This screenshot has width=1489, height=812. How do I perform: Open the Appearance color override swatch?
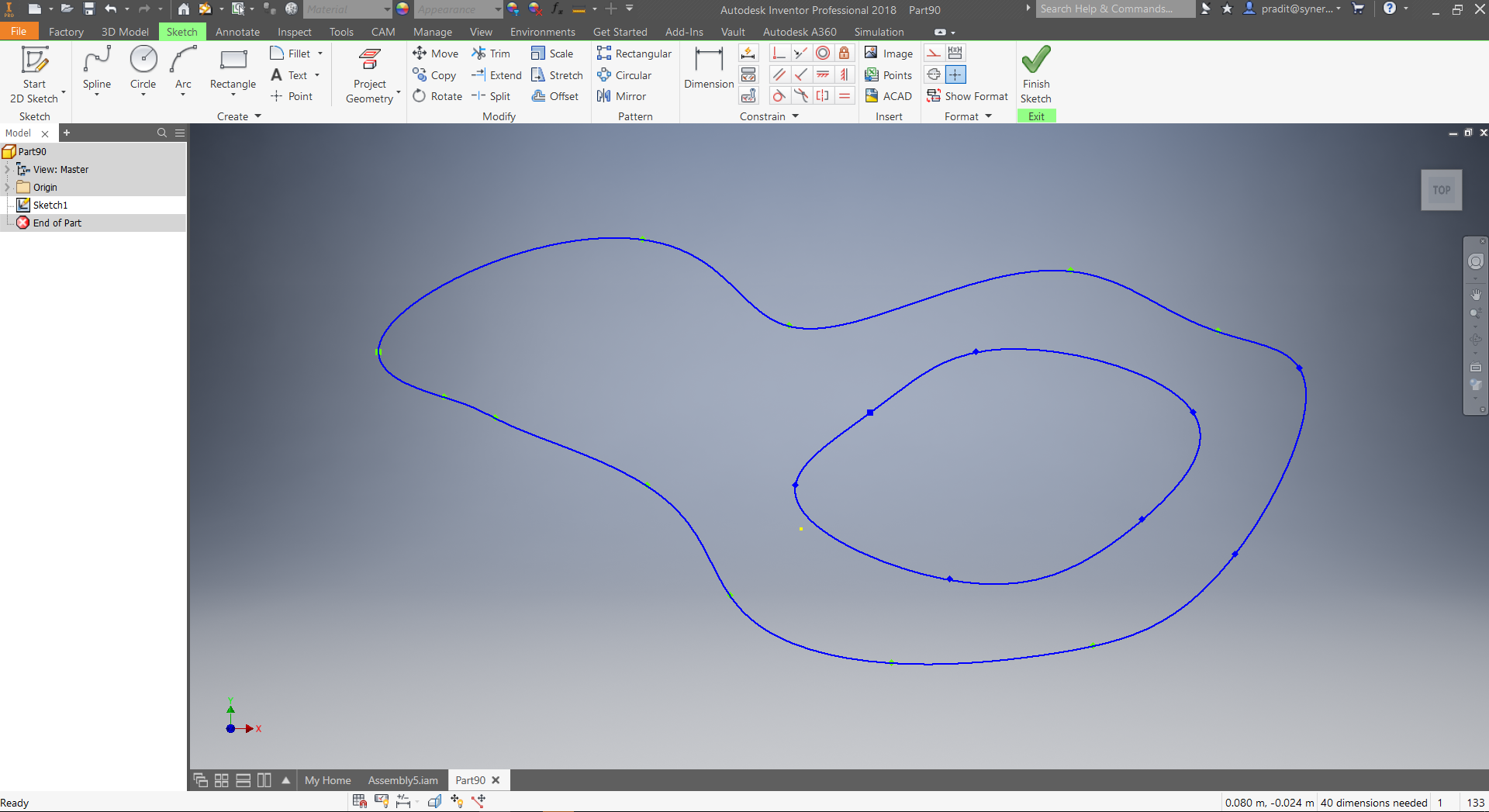tap(402, 9)
